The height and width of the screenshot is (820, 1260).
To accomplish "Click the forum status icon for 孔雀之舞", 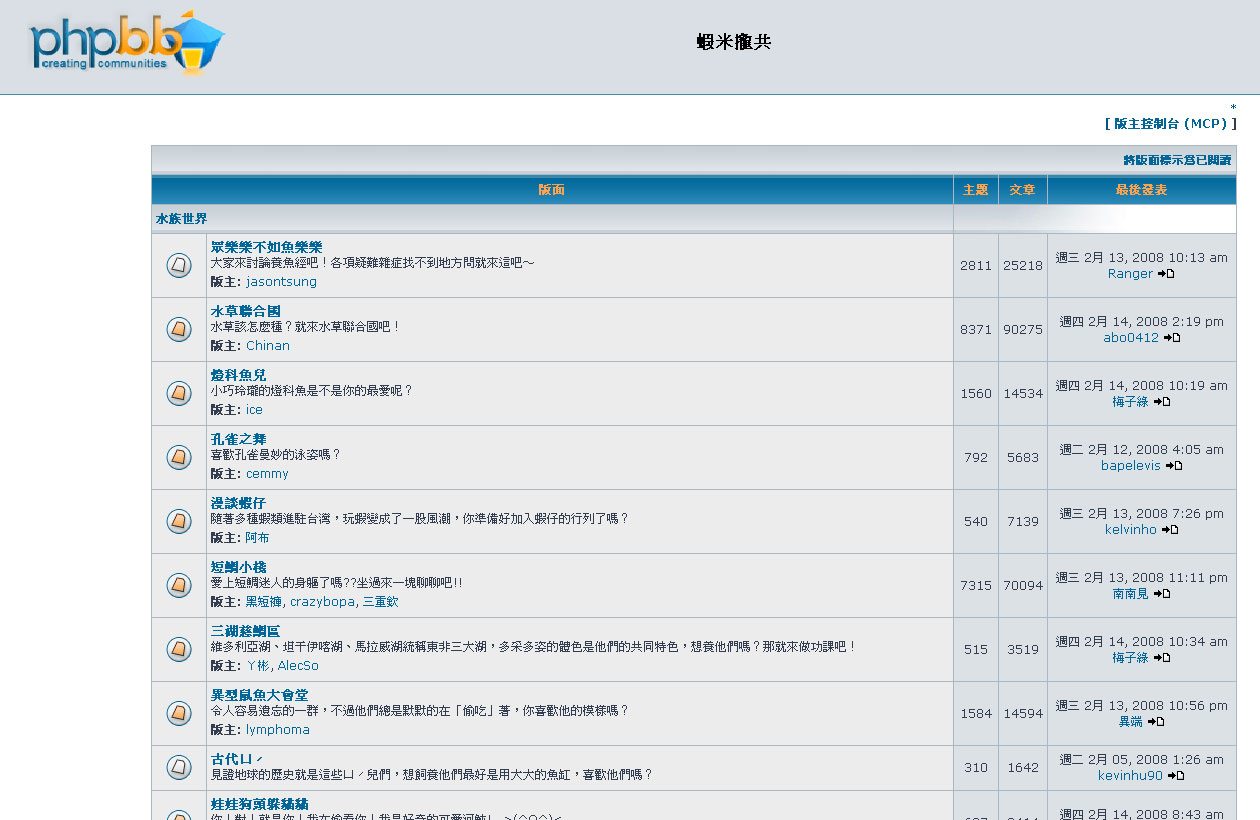I will pyautogui.click(x=179, y=457).
